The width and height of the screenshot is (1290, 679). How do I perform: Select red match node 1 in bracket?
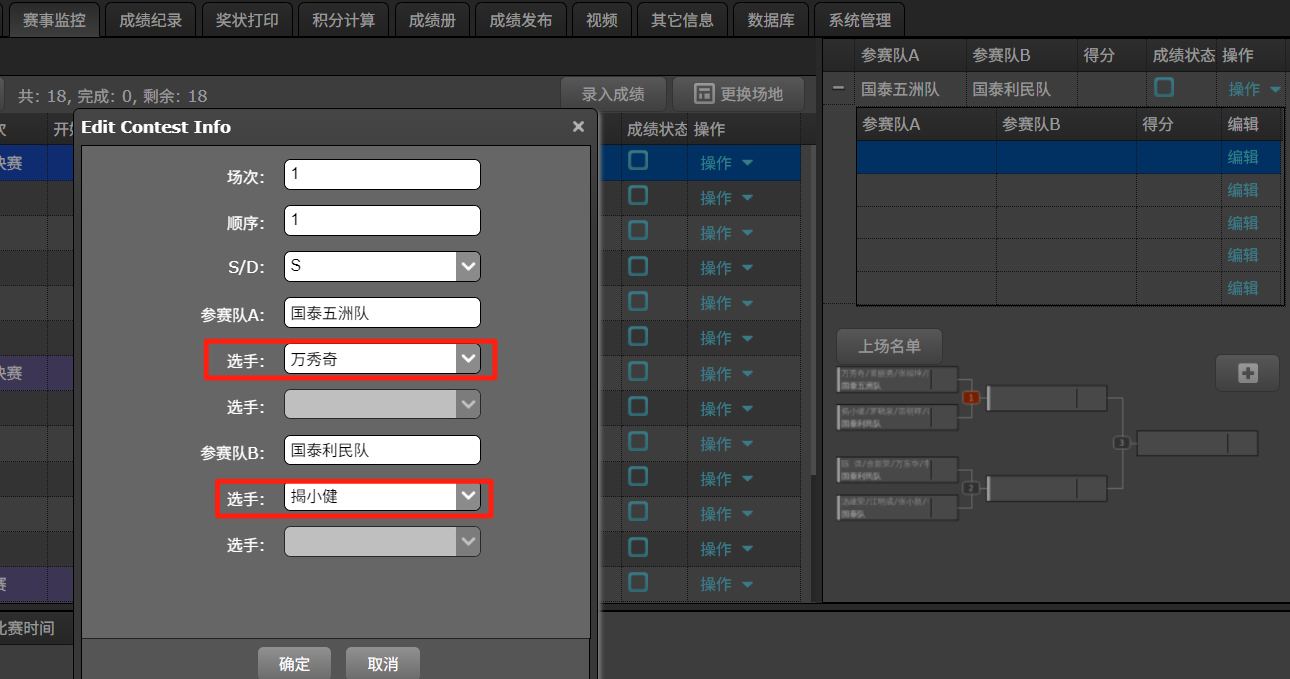[970, 397]
